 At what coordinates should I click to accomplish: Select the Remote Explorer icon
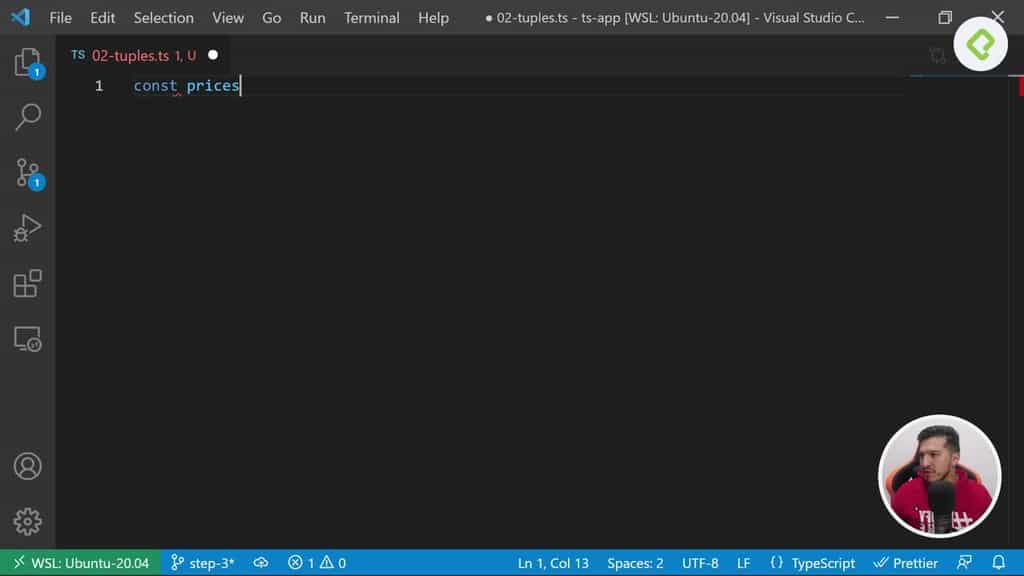pyautogui.click(x=27, y=339)
